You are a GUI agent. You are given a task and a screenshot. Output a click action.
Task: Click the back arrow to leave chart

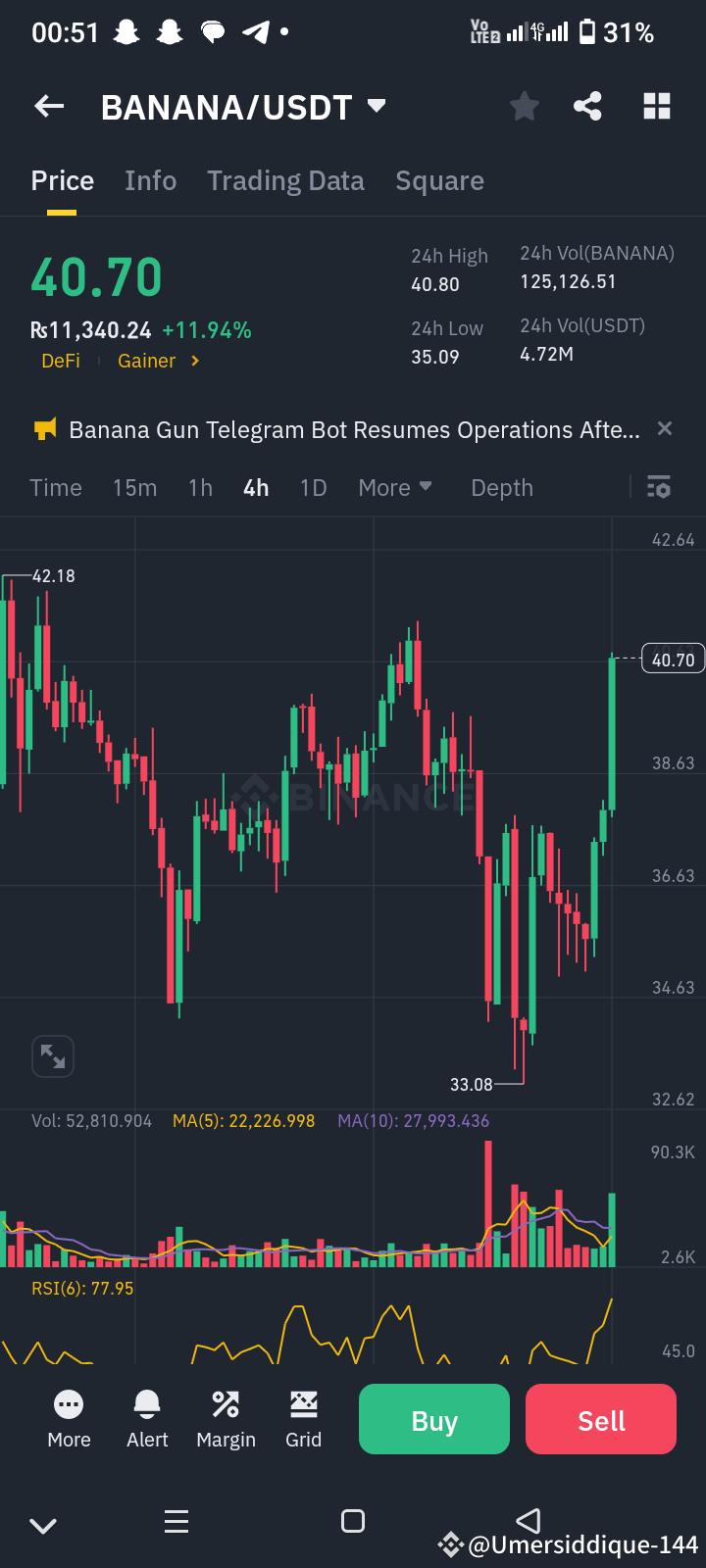(48, 106)
